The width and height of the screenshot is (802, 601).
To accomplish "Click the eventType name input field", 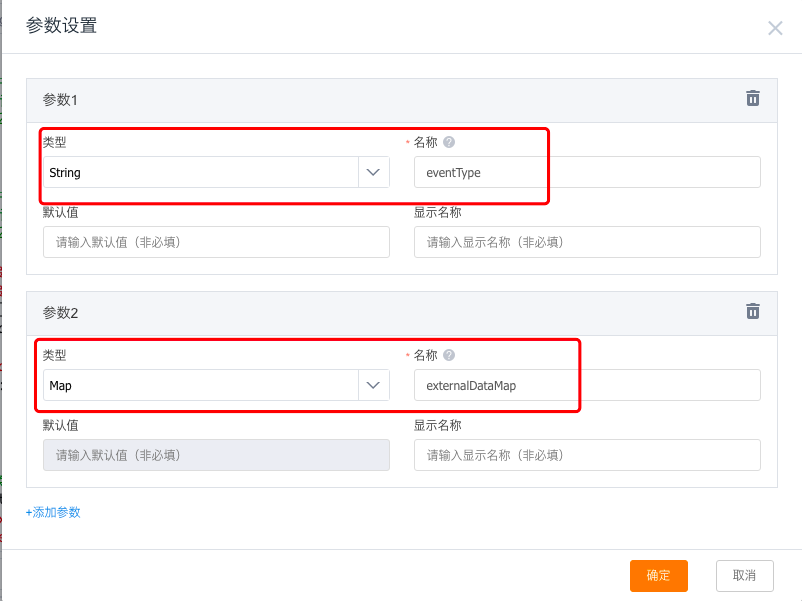I will [x=587, y=172].
